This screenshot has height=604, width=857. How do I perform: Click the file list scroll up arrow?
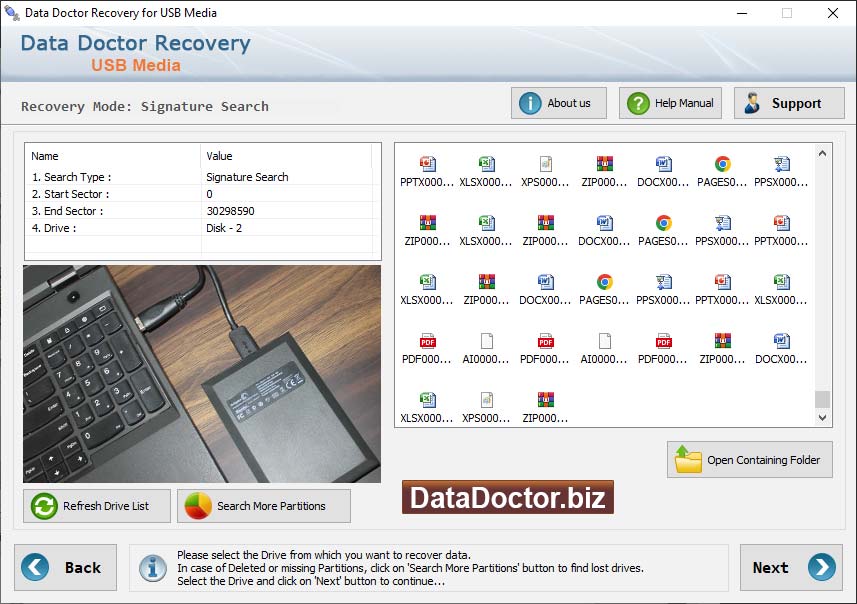point(823,154)
